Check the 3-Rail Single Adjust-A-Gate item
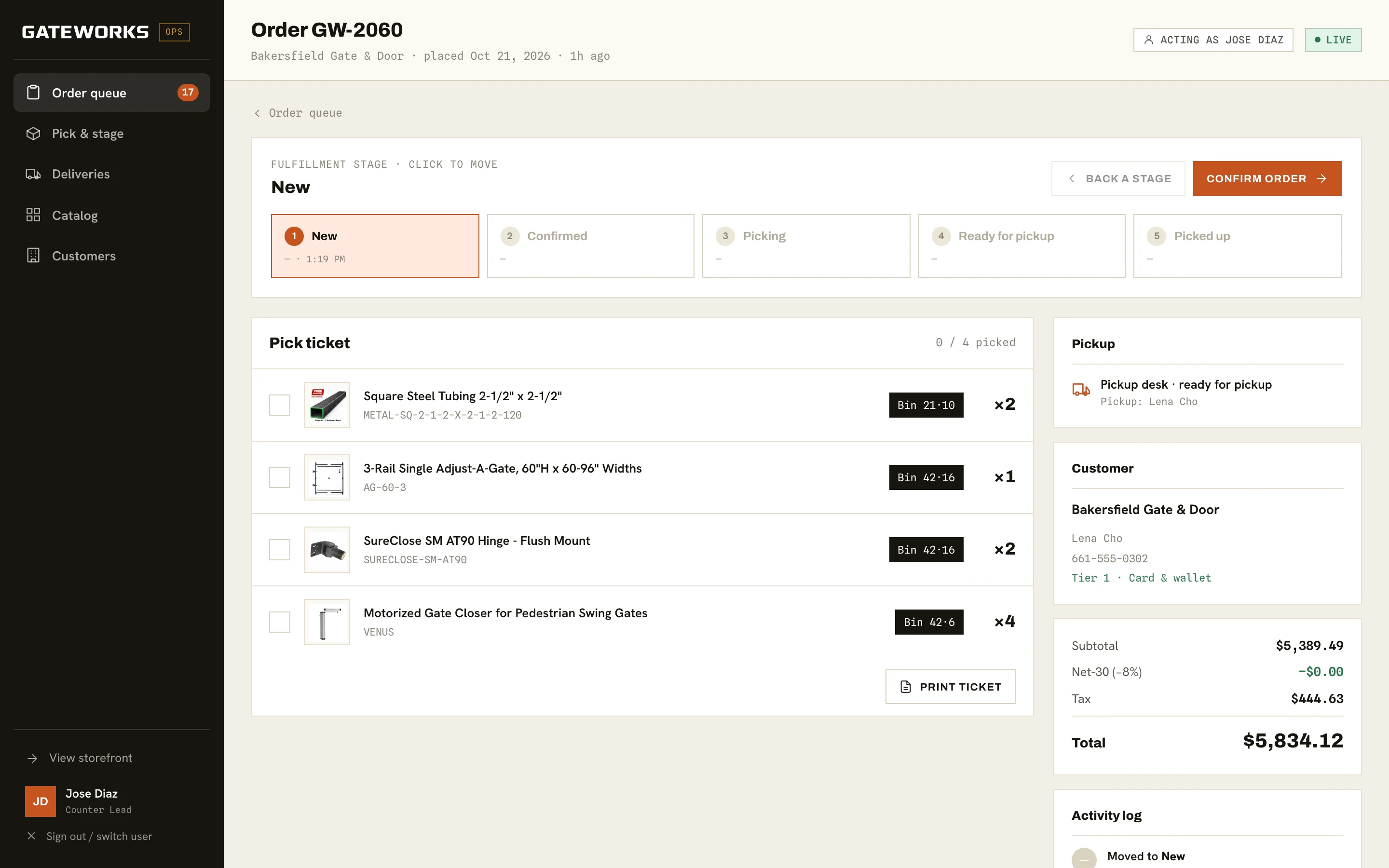1389x868 pixels. pos(280,477)
